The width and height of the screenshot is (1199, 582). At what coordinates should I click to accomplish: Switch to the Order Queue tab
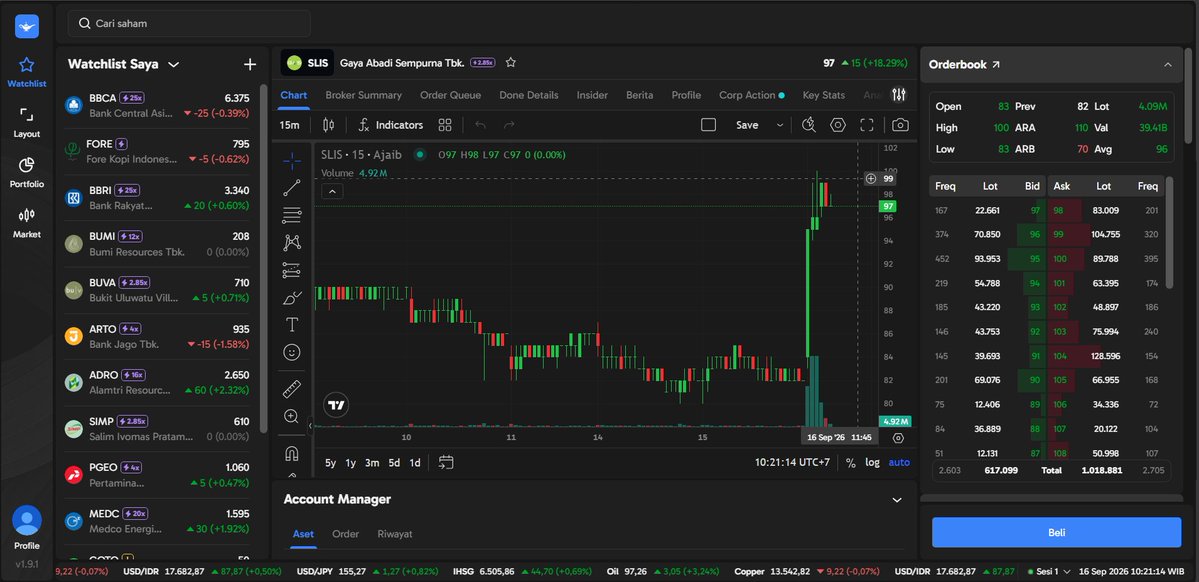pyautogui.click(x=450, y=95)
